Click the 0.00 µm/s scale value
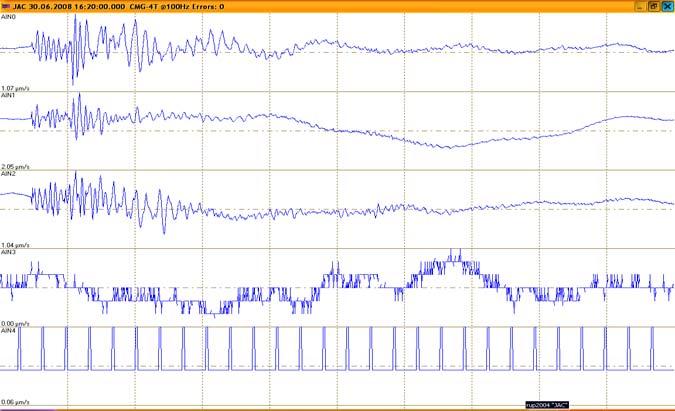 point(15,323)
